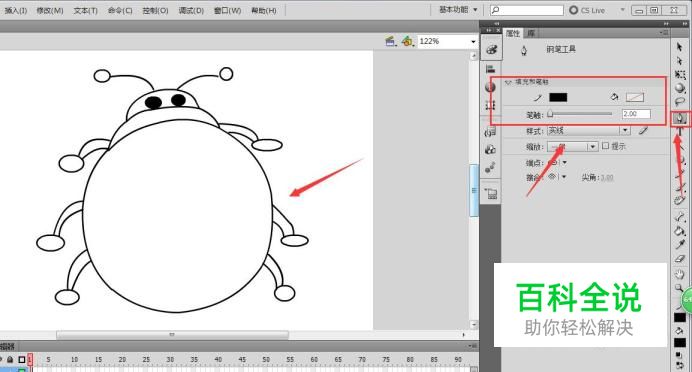The height and width of the screenshot is (372, 692).
Task: Select the Hand tool
Action: coord(680,274)
